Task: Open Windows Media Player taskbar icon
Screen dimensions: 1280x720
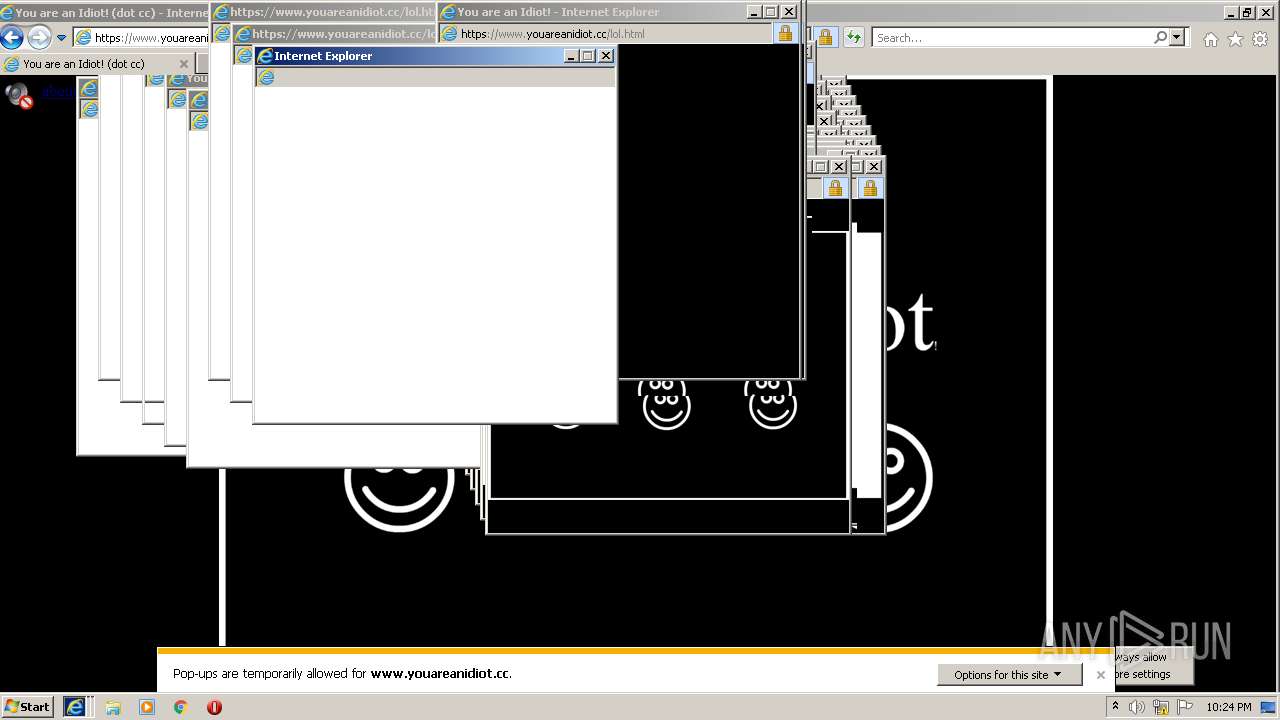Action: click(147, 707)
